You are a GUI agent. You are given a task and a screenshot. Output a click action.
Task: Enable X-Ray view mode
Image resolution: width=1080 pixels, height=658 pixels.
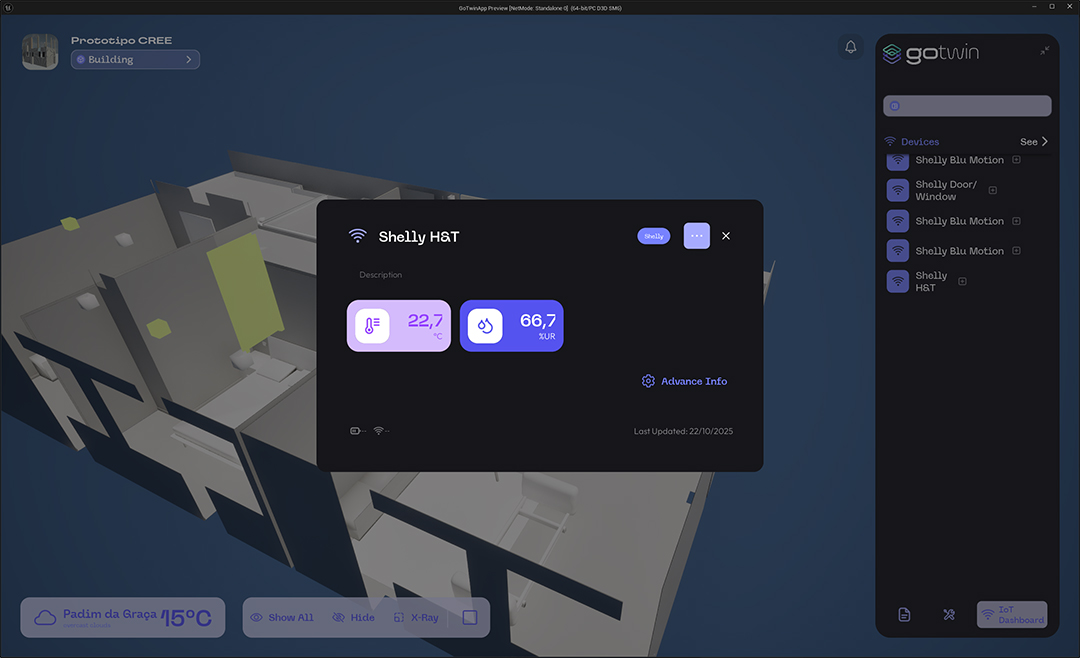point(416,618)
